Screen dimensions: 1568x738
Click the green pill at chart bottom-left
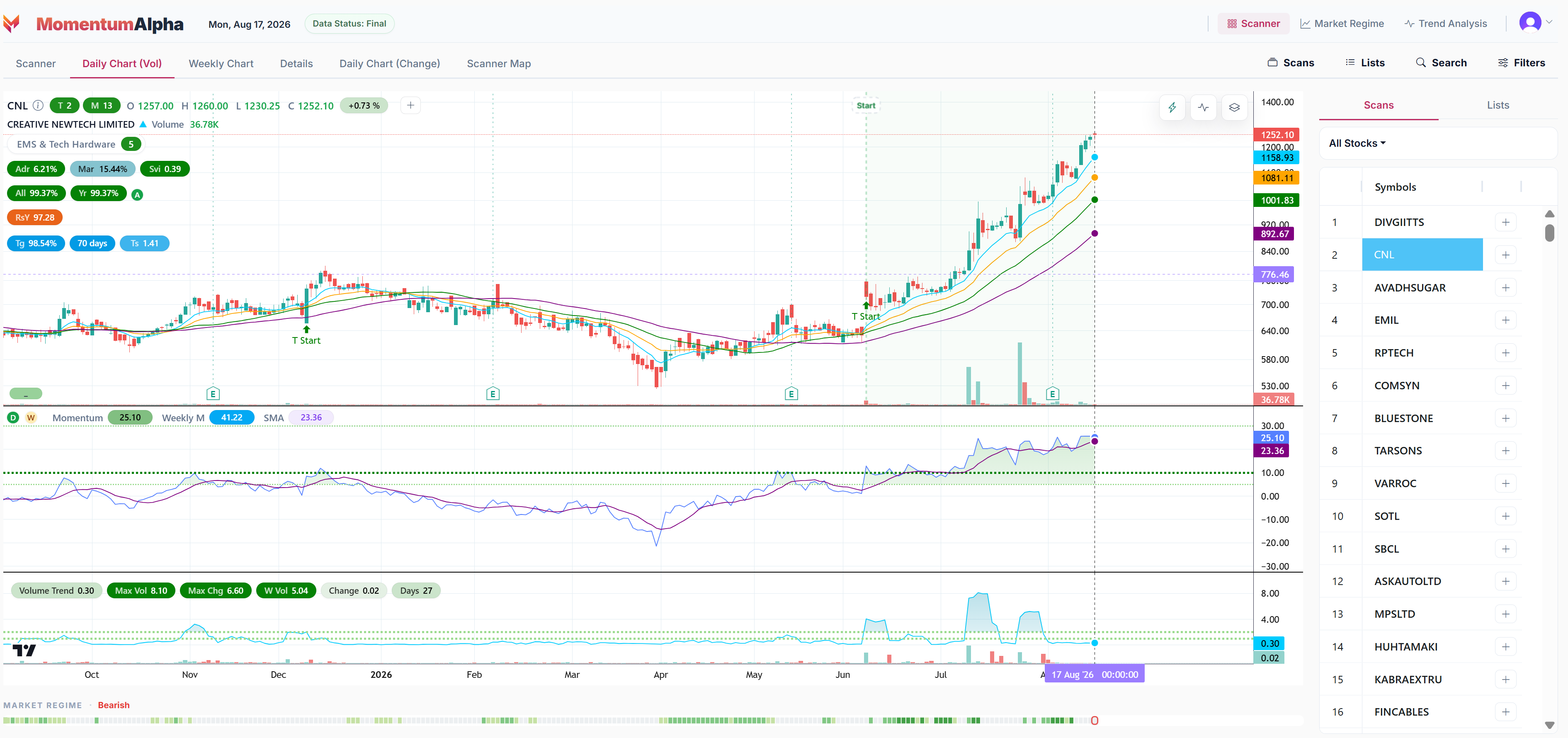(26, 393)
